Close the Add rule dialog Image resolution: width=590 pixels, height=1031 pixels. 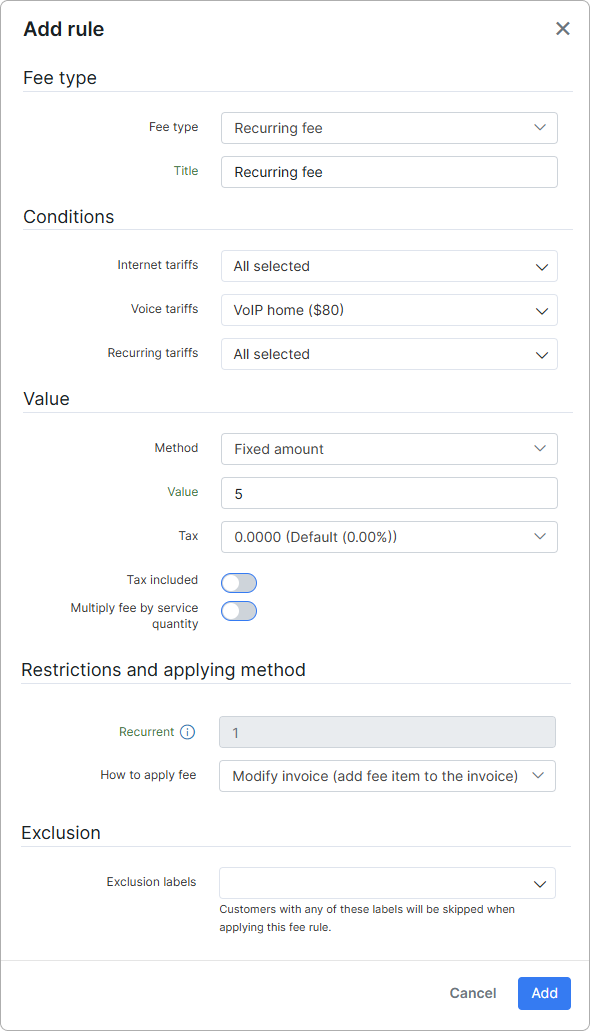point(562,28)
